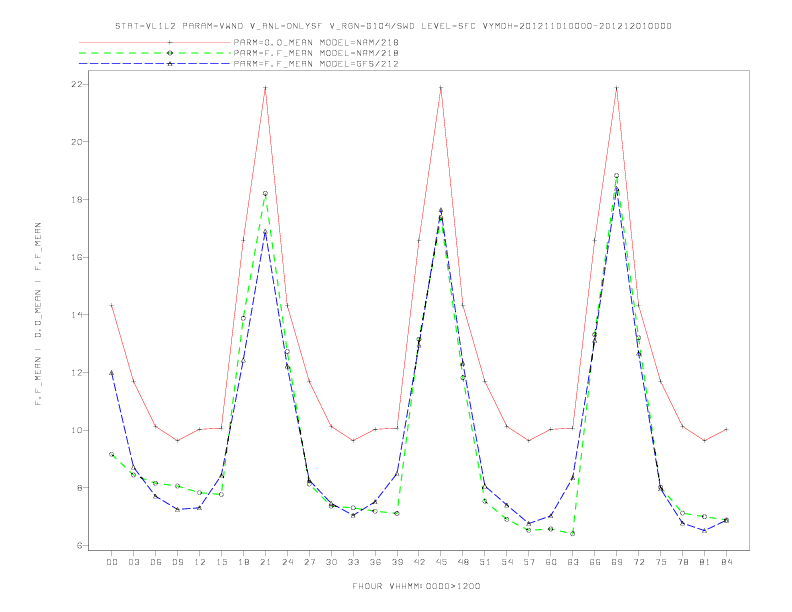
Task: Click the chart title beginning STAT=VL1L2
Action: tap(393, 26)
